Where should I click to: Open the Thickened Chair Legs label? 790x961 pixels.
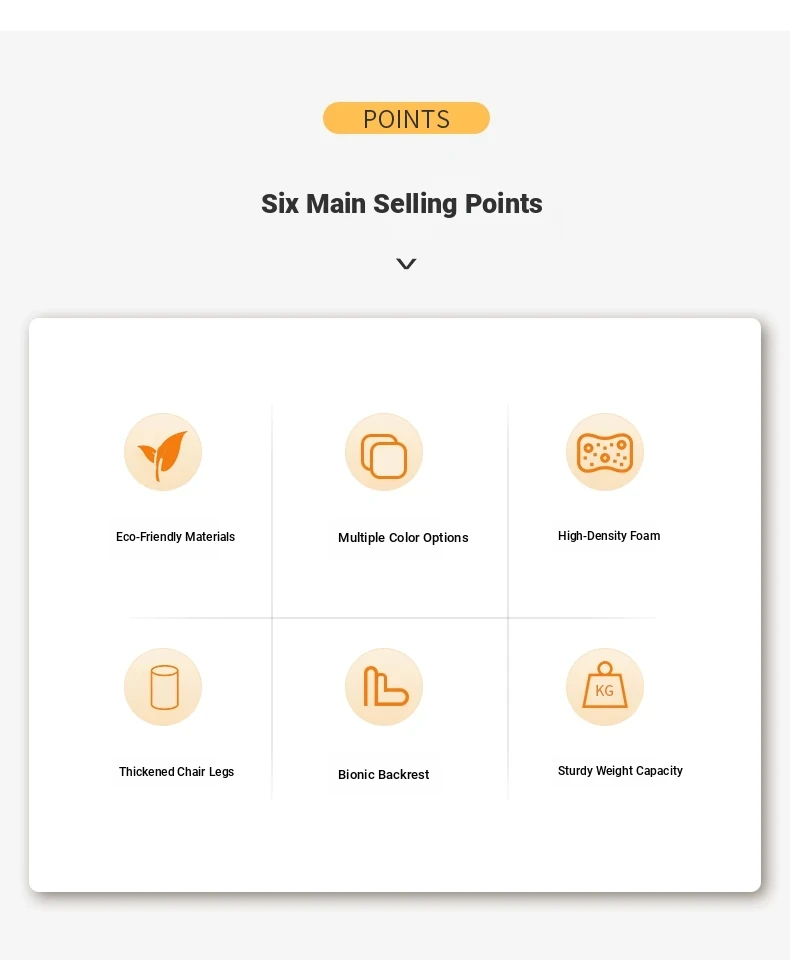click(x=177, y=772)
